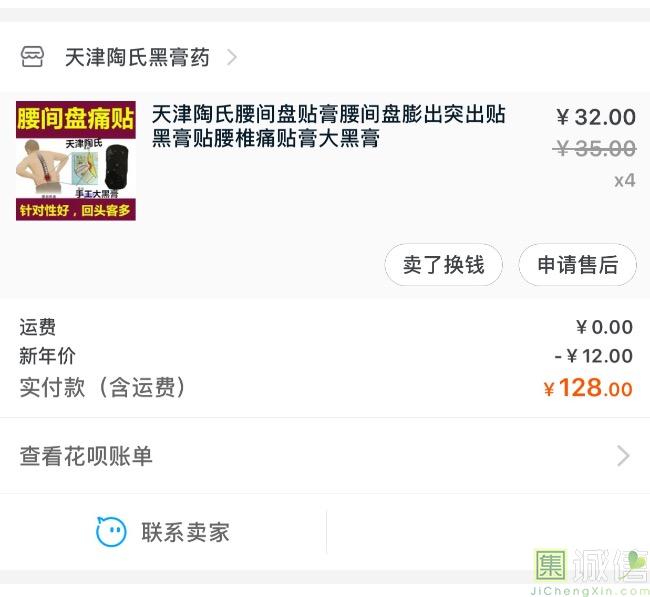The width and height of the screenshot is (650, 597).
Task: Tap the shop storefront icon
Action: pyautogui.click(x=32, y=57)
